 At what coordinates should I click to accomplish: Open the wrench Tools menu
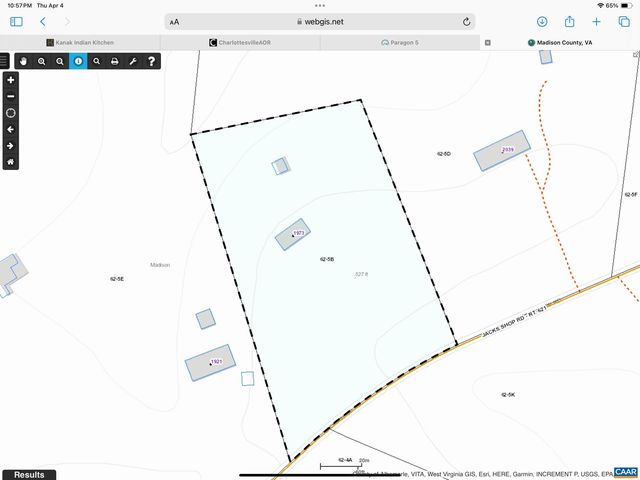tap(133, 61)
